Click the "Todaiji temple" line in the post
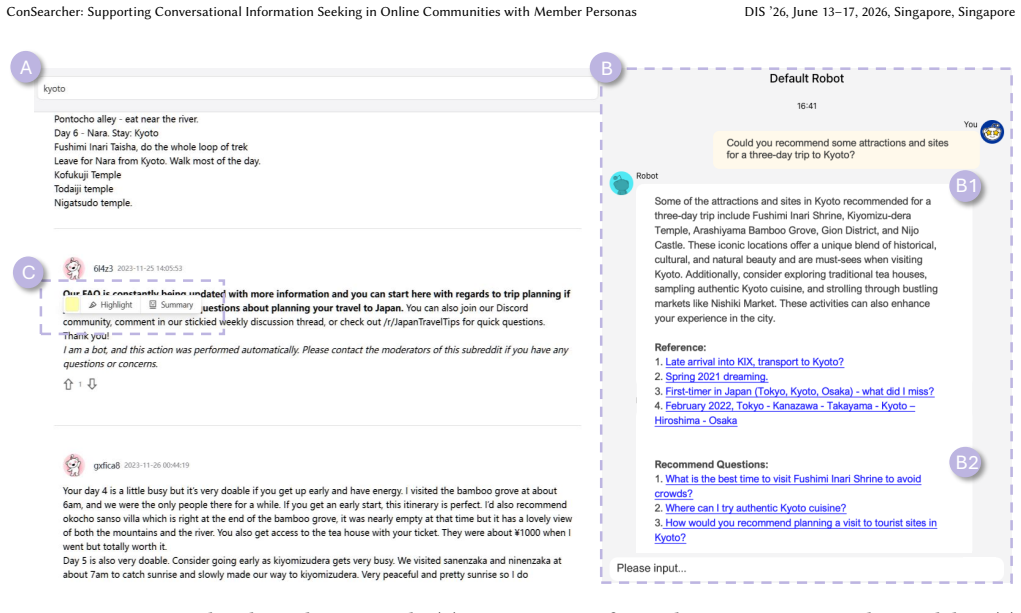 coord(84,189)
